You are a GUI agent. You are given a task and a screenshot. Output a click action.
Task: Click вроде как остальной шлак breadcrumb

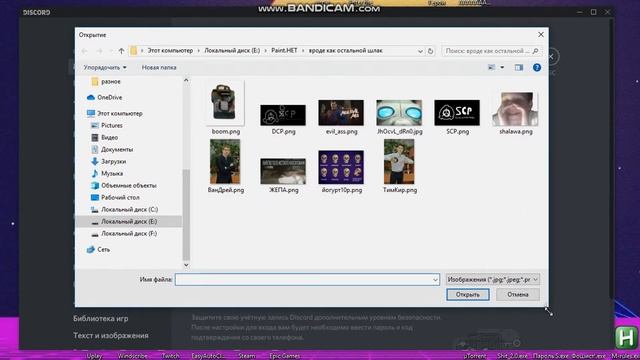coord(345,51)
